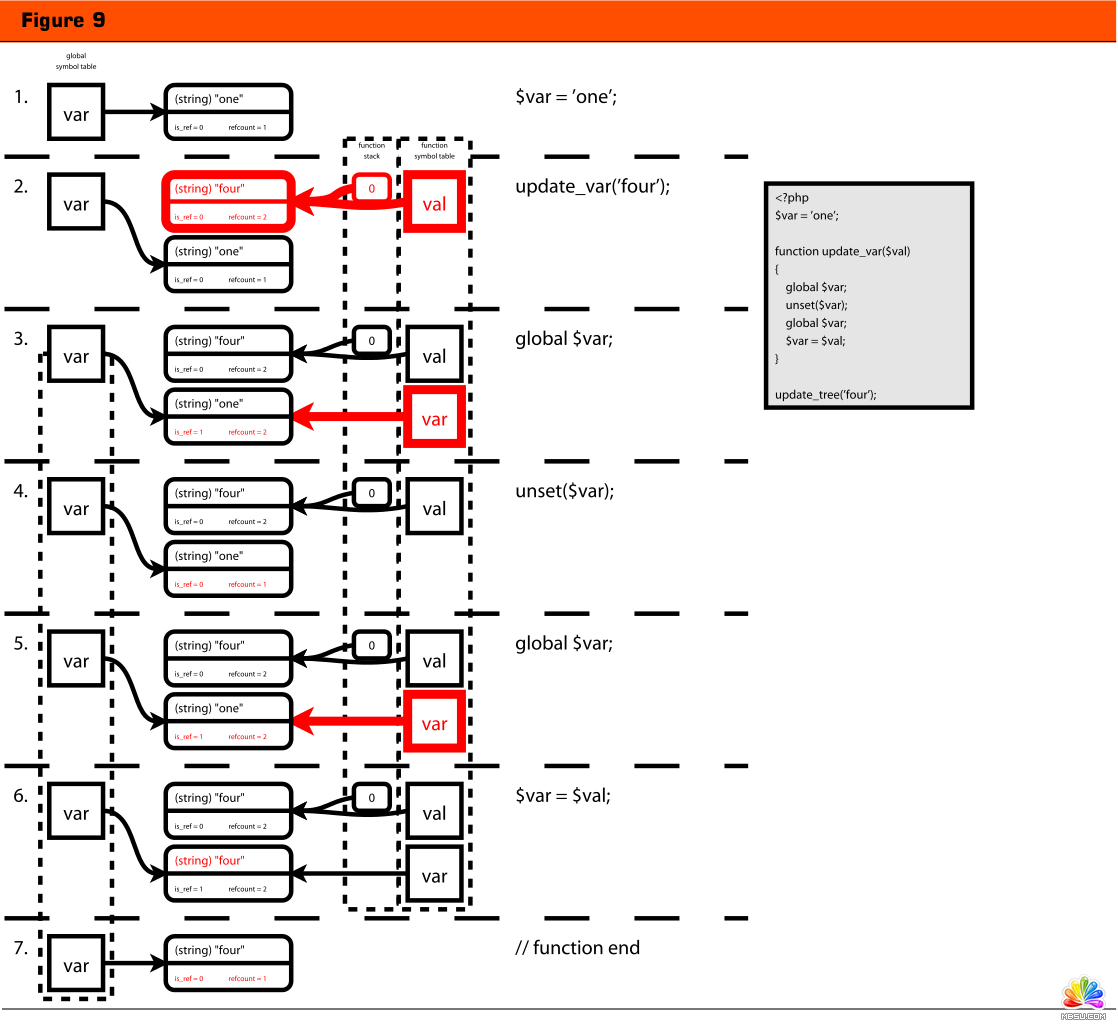The image size is (1118, 1030).
Task: Click the "unset($var);" statement label
Action: tap(564, 491)
